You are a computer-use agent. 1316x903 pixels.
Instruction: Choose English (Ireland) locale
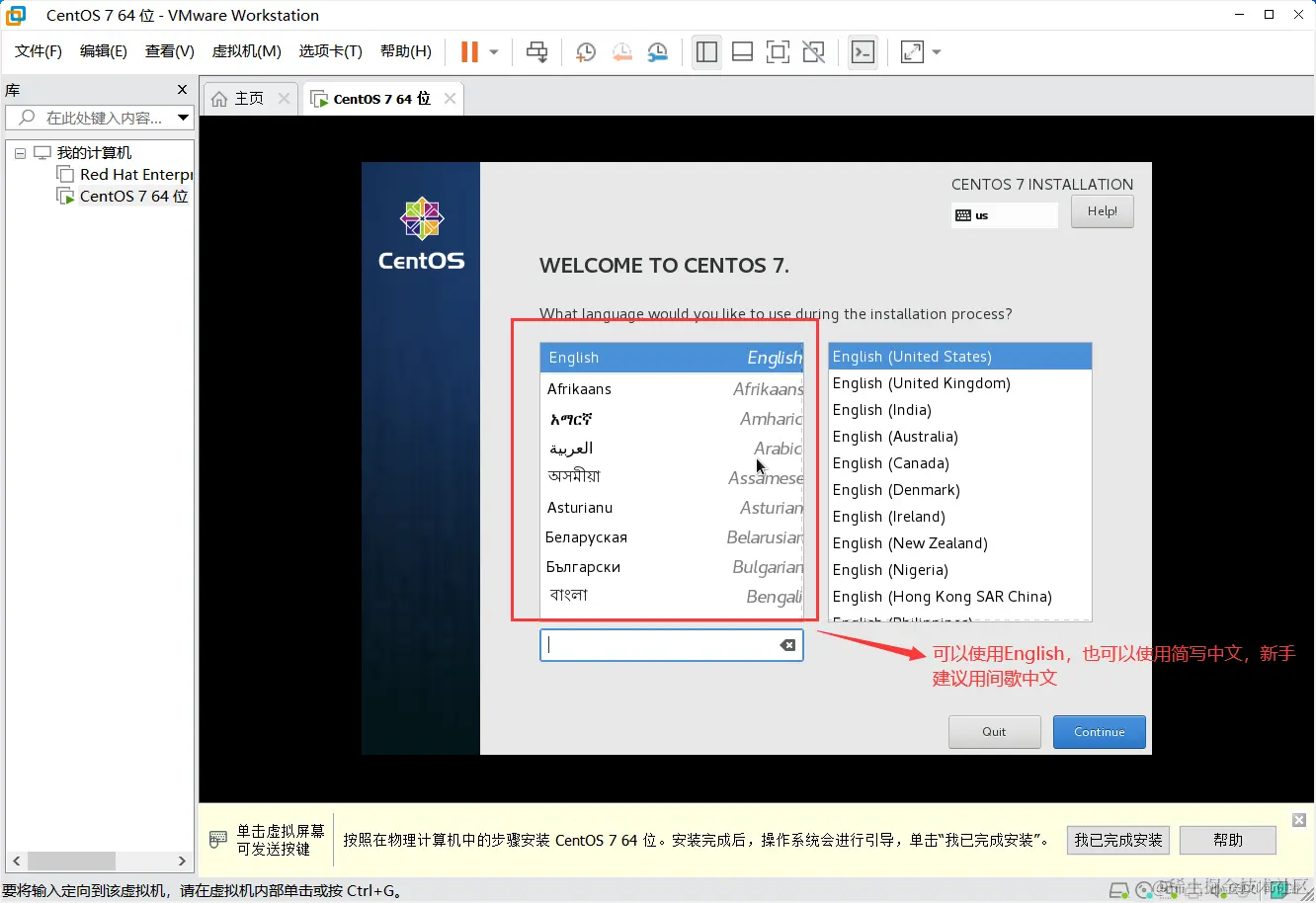coord(960,517)
